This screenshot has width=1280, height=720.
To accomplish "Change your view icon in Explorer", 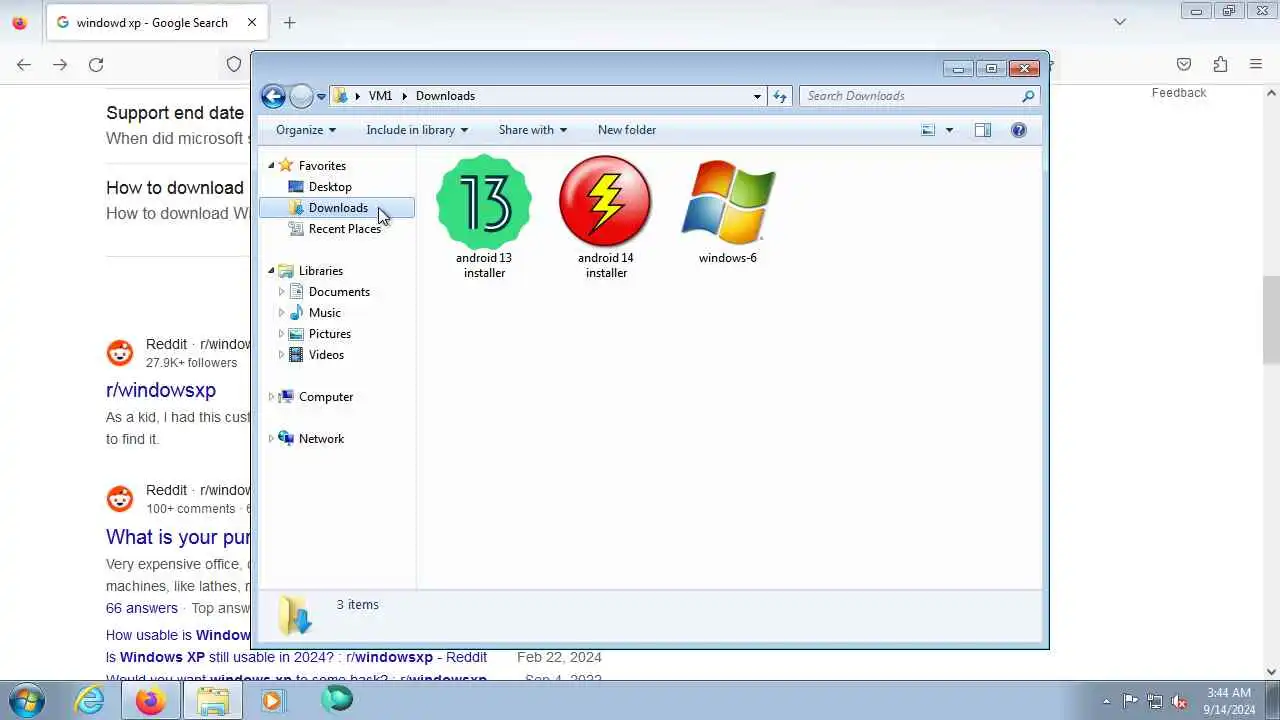I will pos(928,130).
